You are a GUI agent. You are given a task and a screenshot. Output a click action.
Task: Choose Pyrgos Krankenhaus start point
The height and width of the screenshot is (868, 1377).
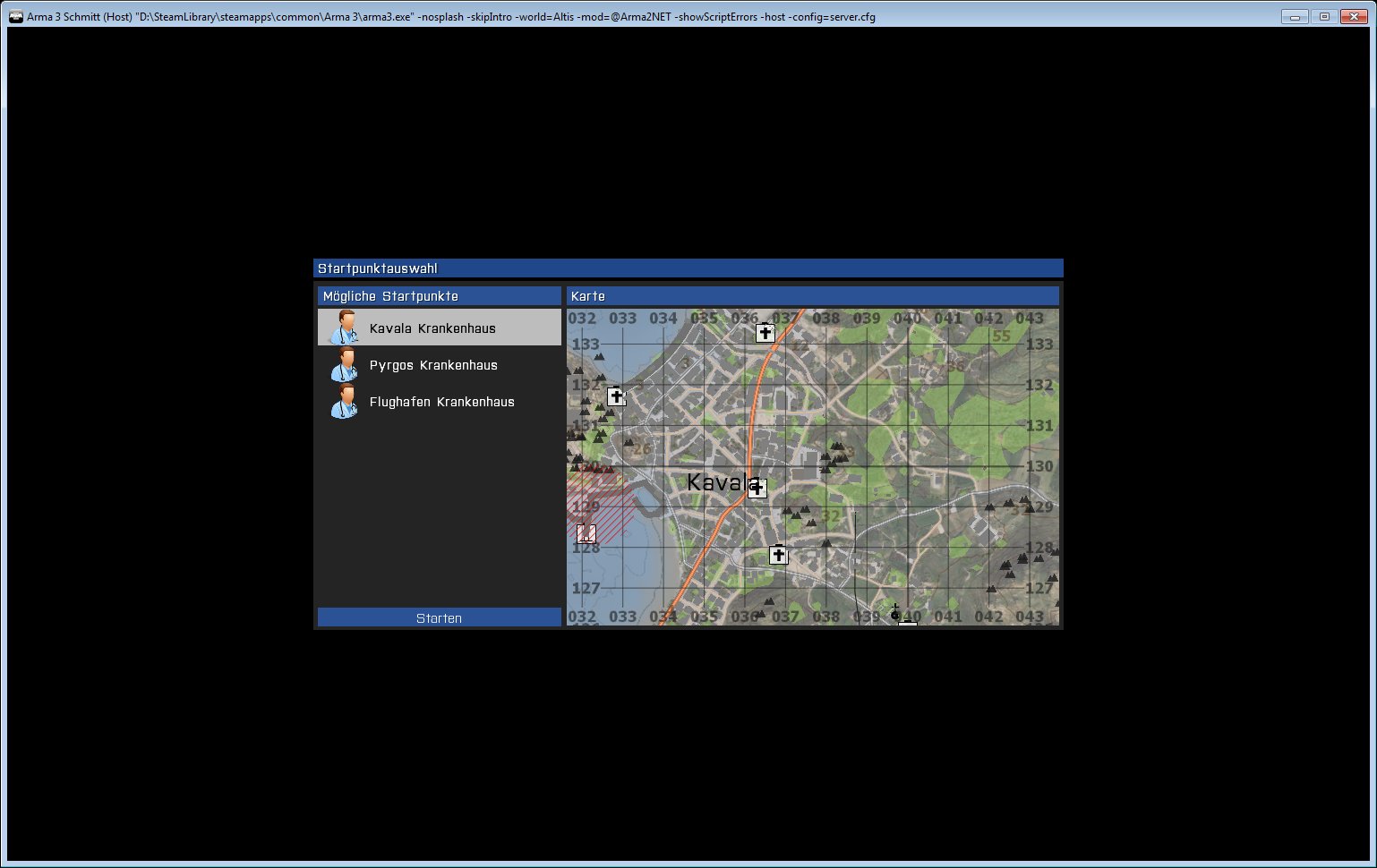pos(440,365)
